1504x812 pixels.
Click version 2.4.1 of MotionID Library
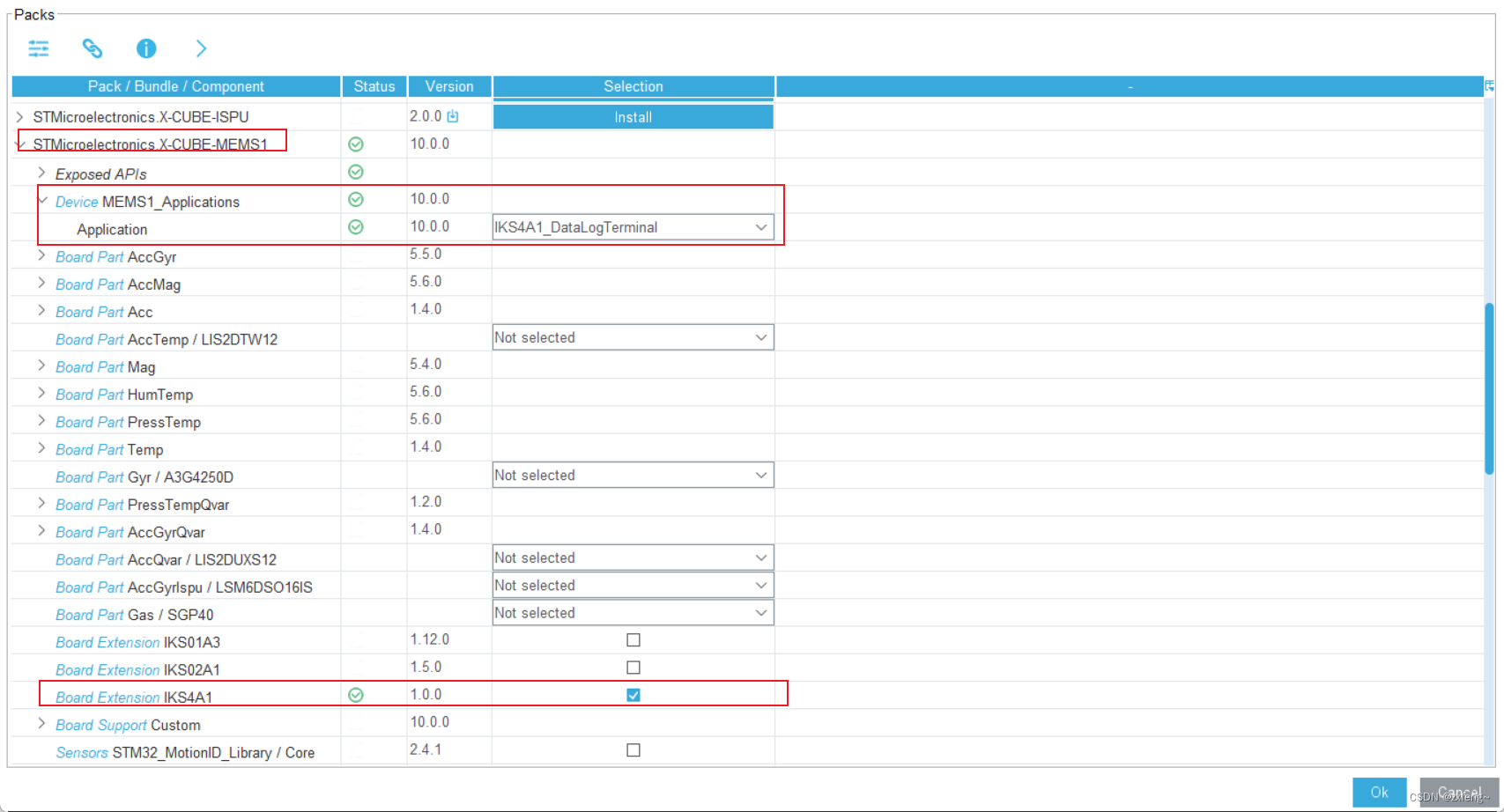pos(426,749)
